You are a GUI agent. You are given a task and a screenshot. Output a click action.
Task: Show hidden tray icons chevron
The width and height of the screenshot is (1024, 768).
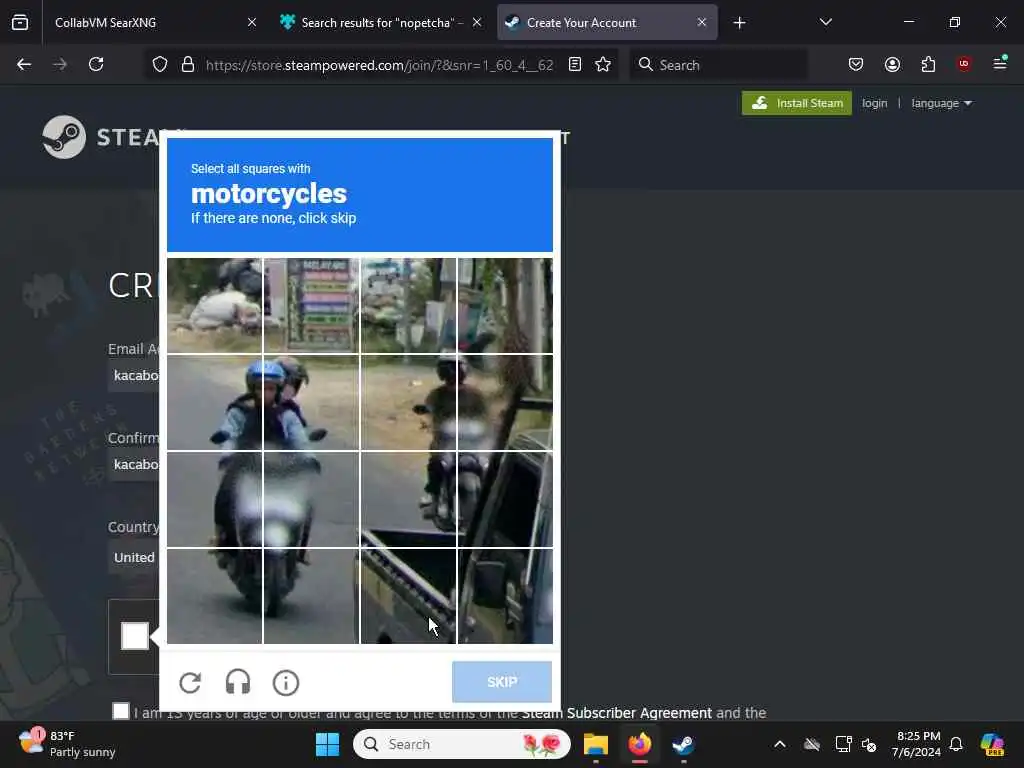780,744
